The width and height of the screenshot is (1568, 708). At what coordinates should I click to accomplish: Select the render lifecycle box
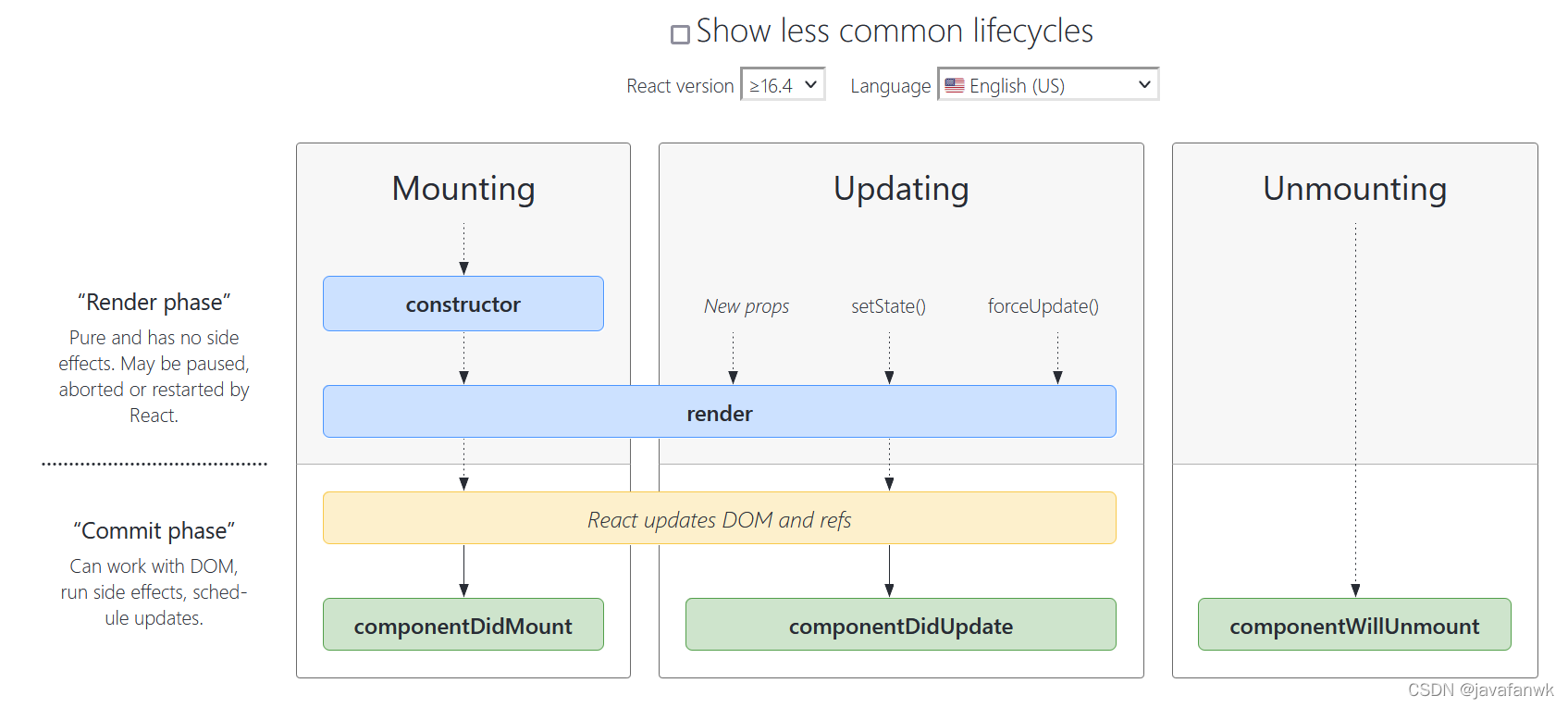point(720,412)
